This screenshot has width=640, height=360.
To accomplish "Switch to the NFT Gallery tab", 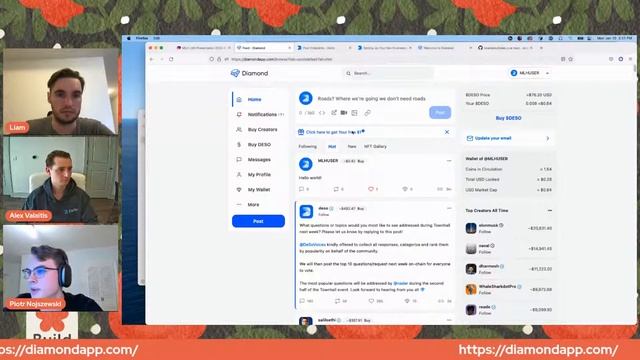I will click(375, 147).
